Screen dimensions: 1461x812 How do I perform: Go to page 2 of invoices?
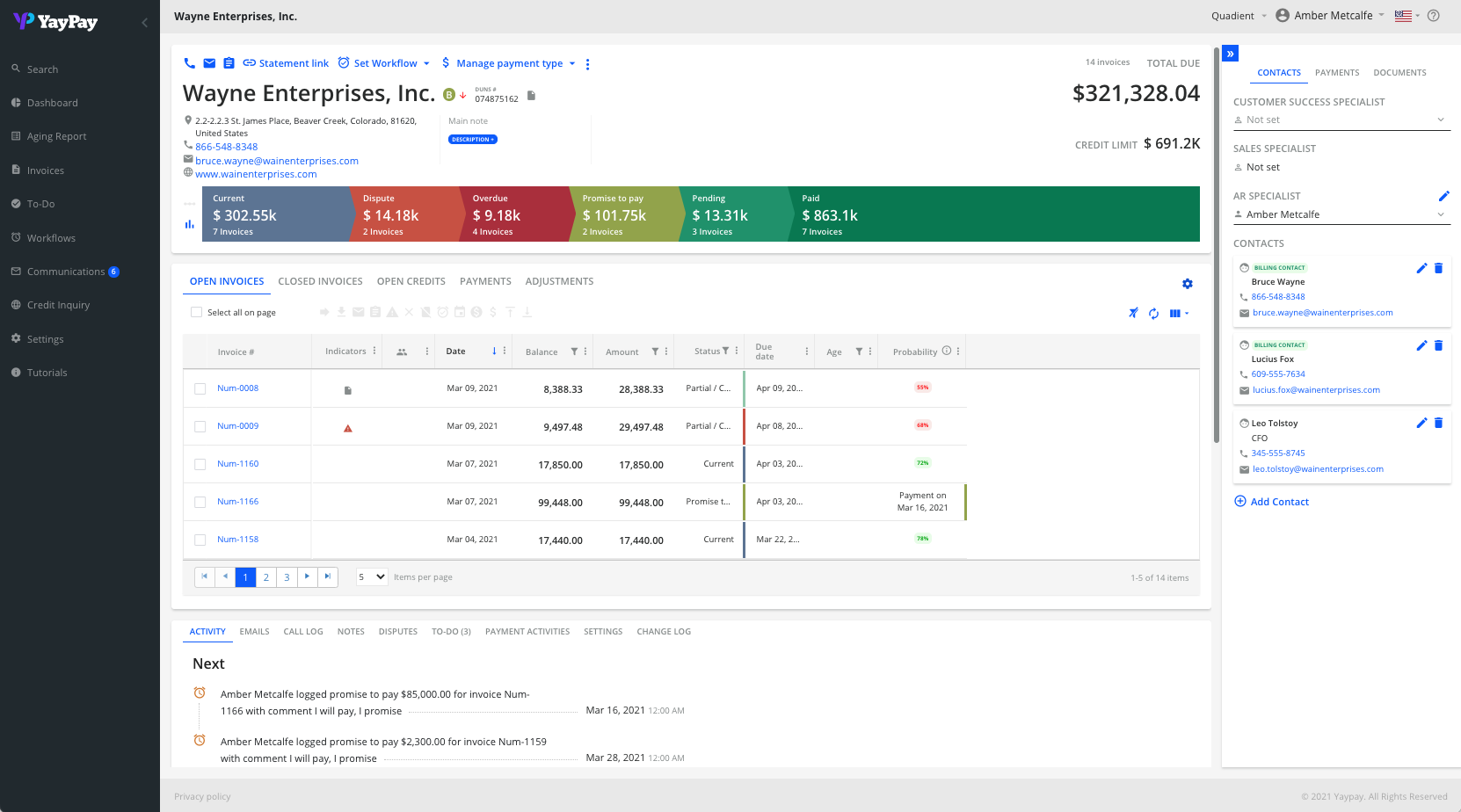coord(265,577)
